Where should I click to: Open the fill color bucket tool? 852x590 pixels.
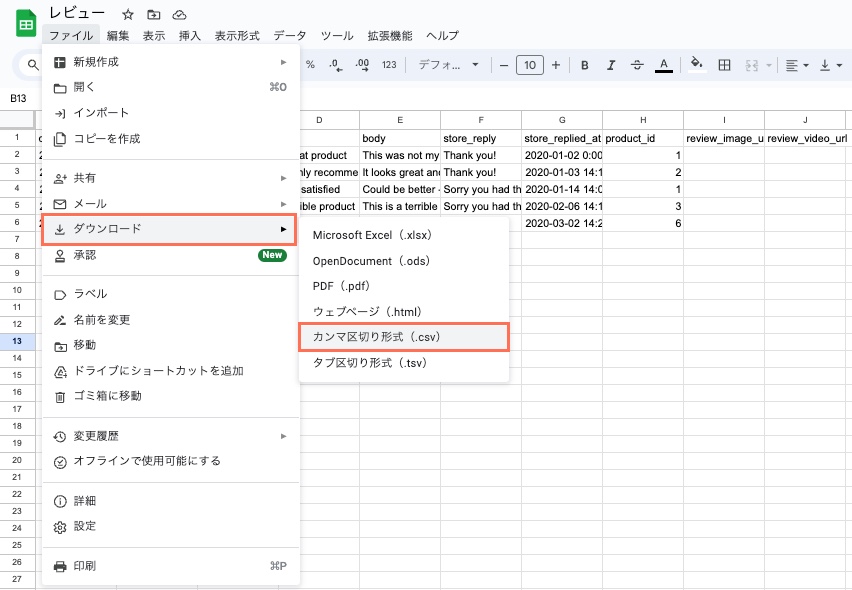point(697,65)
